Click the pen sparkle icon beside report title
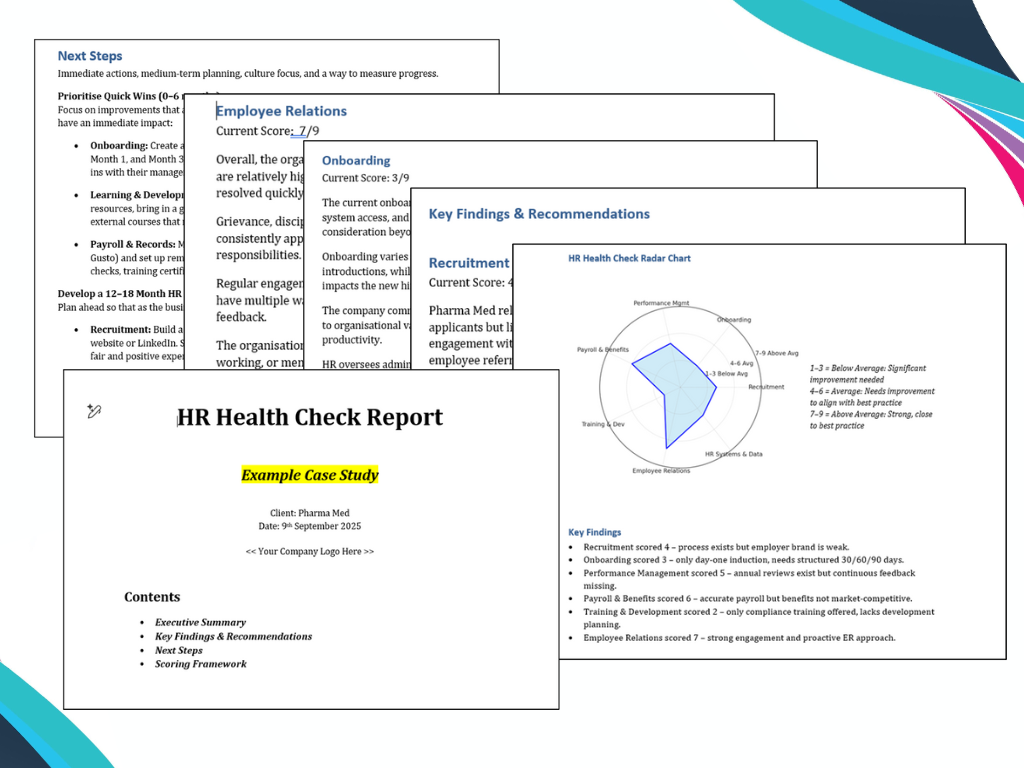Image resolution: width=1024 pixels, height=768 pixels. pyautogui.click(x=94, y=411)
